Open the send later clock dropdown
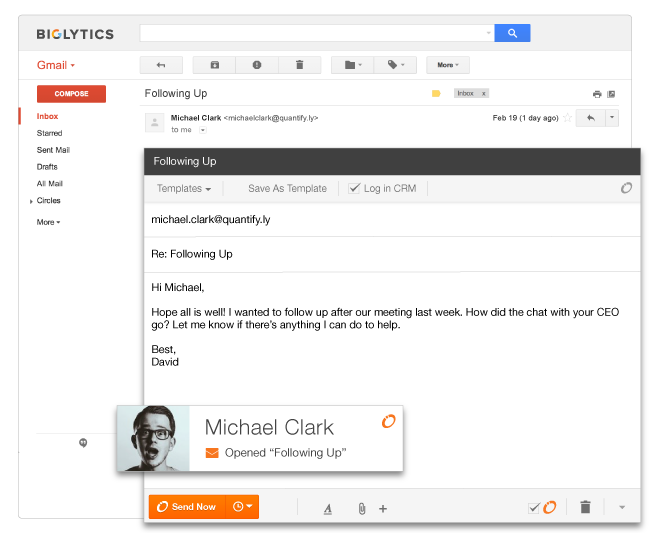The width and height of the screenshot is (650, 533). click(243, 507)
